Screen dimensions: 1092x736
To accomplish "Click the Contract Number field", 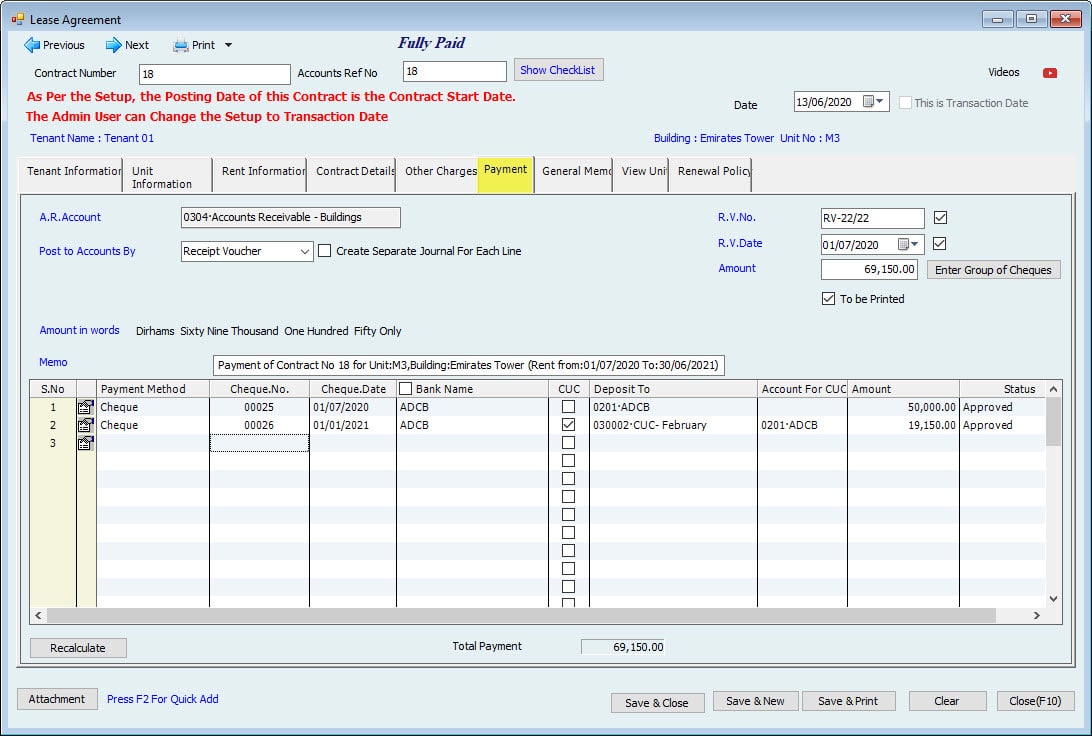I will click(214, 74).
